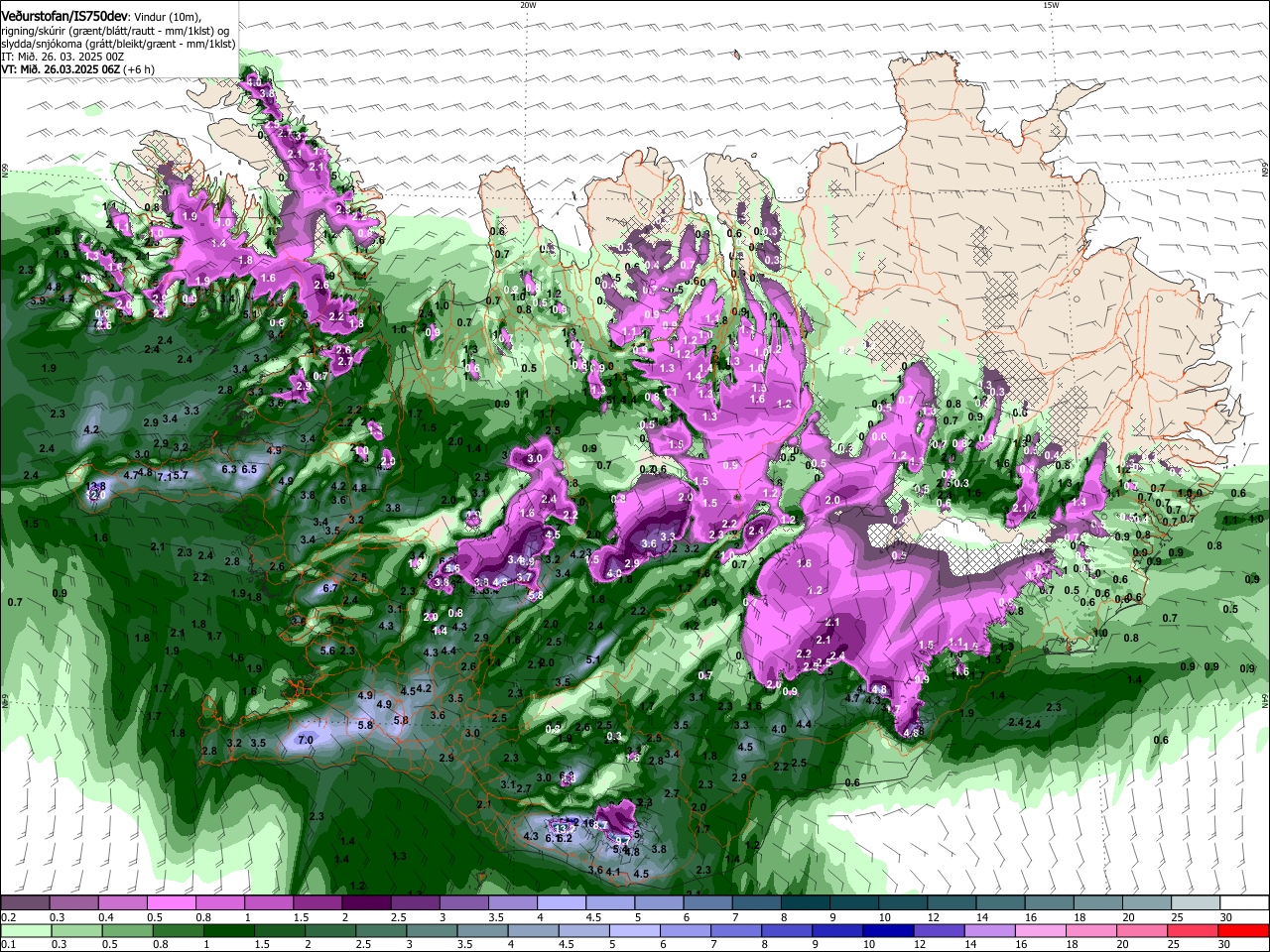Select the darkest purple upper swatch labeled 2
The height and width of the screenshot is (952, 1270).
tap(366, 903)
